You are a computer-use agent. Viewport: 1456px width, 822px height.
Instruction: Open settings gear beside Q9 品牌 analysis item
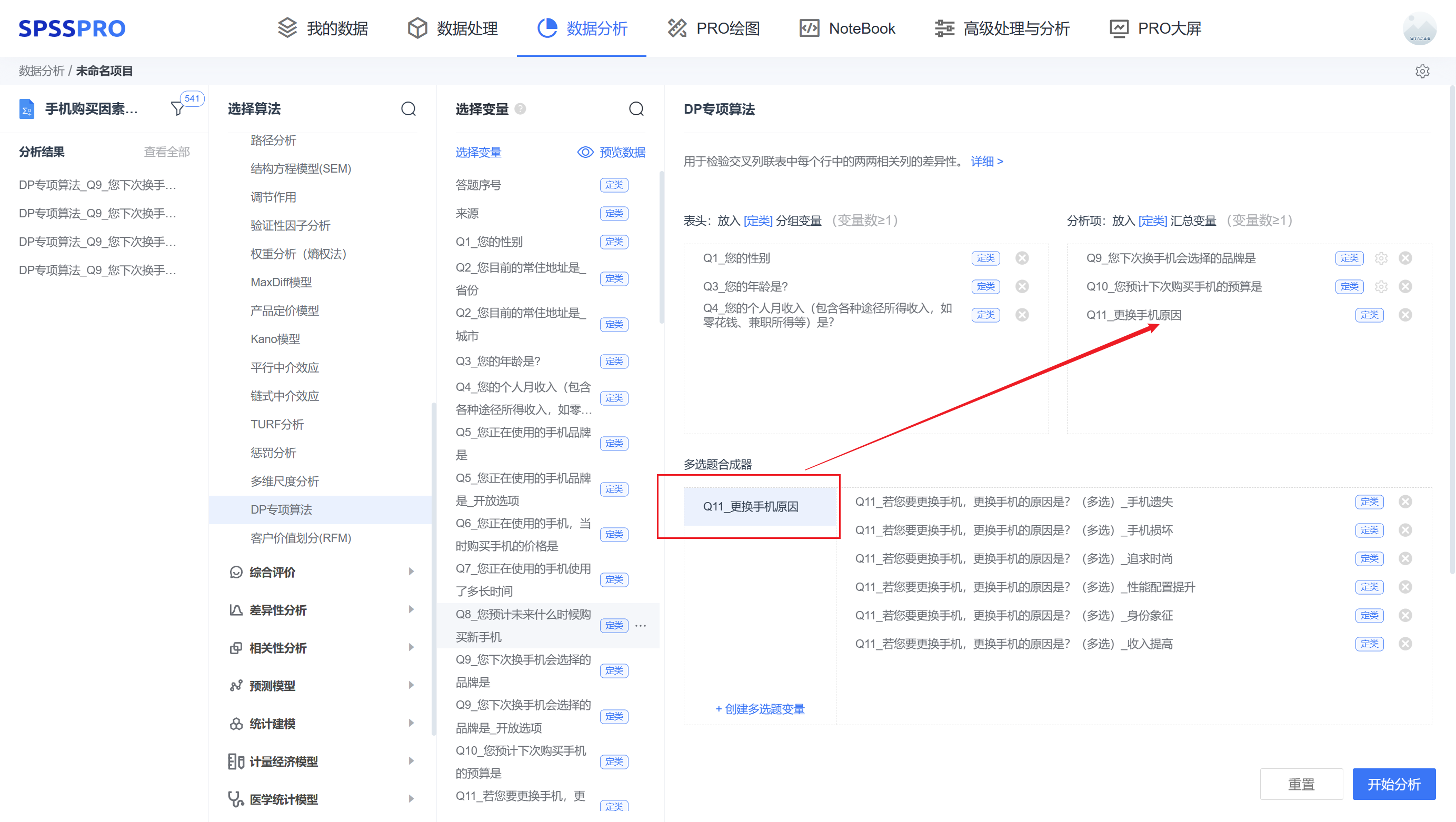coord(1381,258)
